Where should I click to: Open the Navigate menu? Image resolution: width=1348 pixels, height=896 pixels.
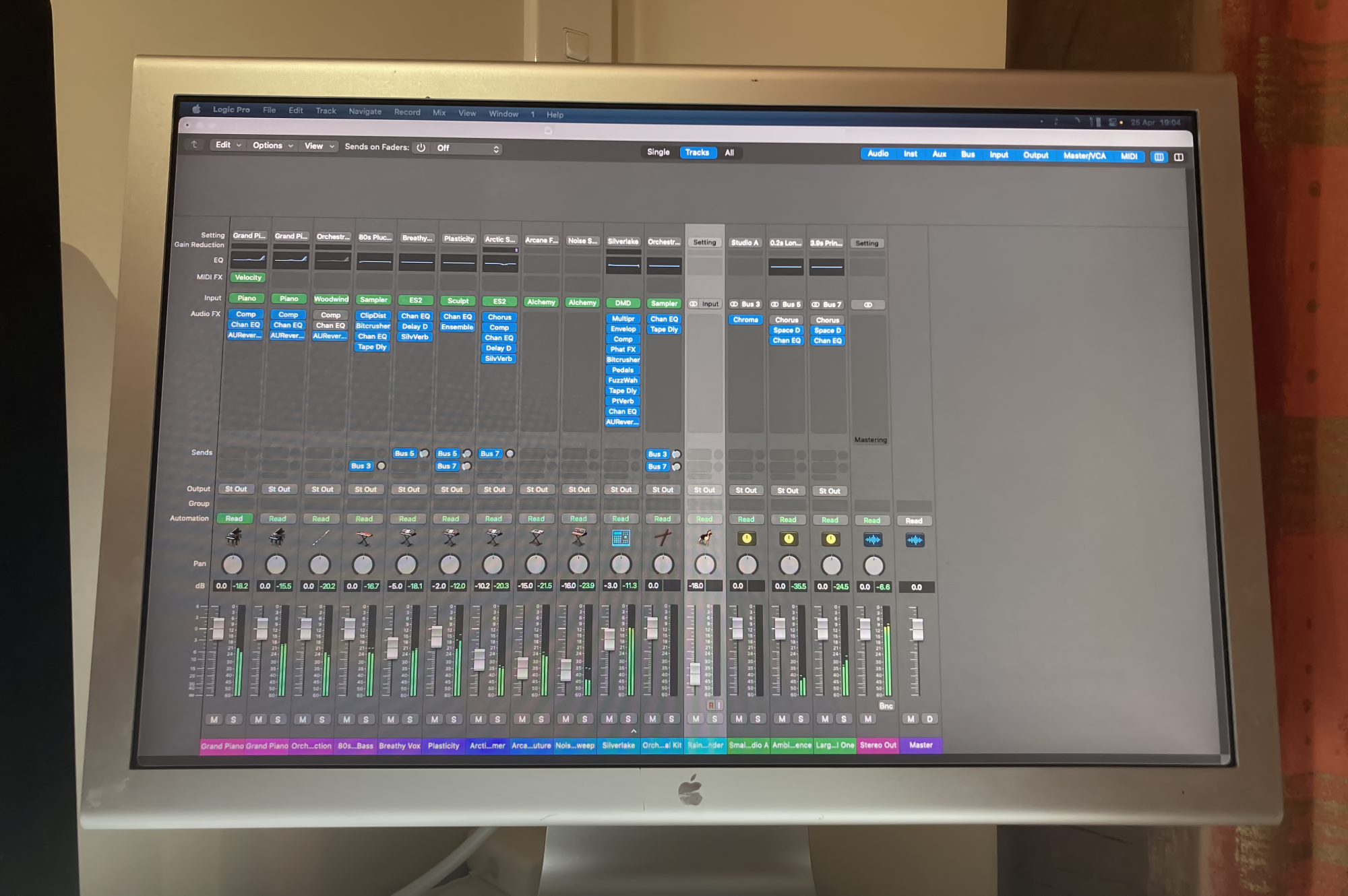(x=365, y=112)
